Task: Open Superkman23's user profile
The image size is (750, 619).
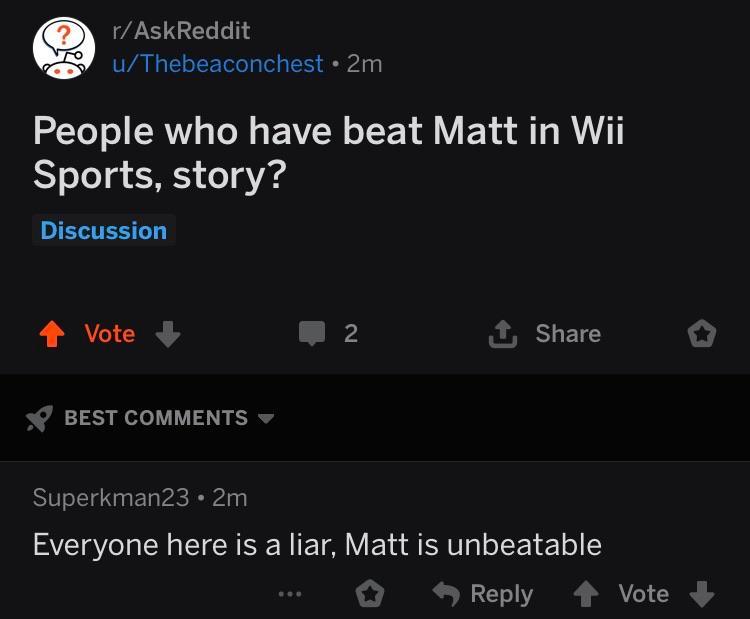Action: click(110, 497)
